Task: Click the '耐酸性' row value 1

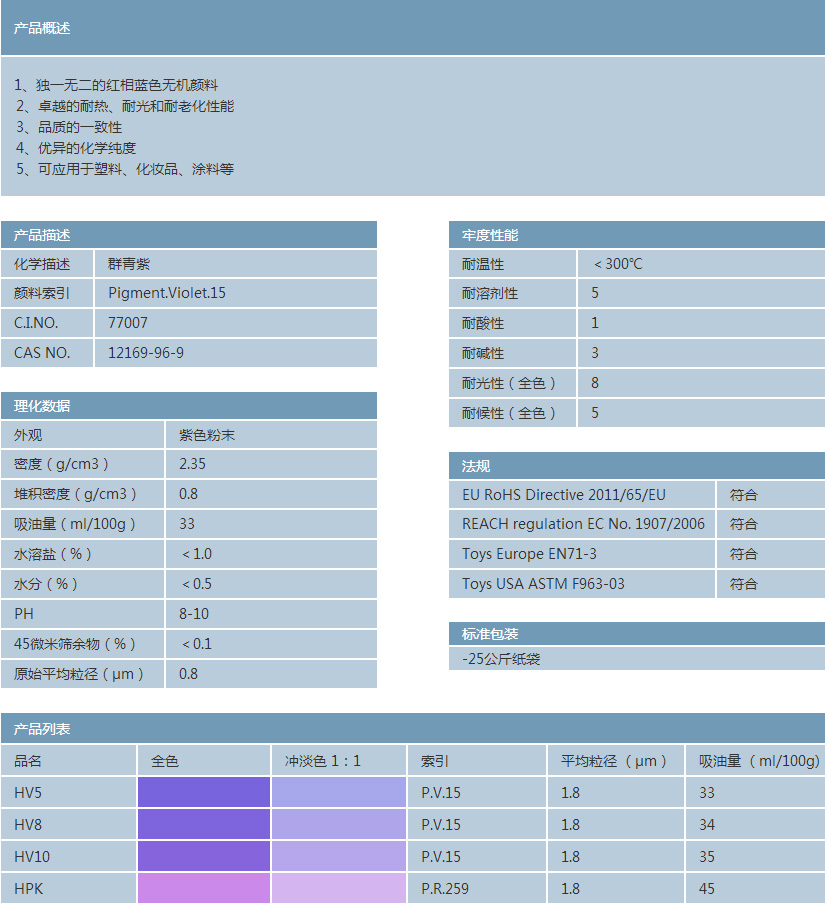Action: 595,323
